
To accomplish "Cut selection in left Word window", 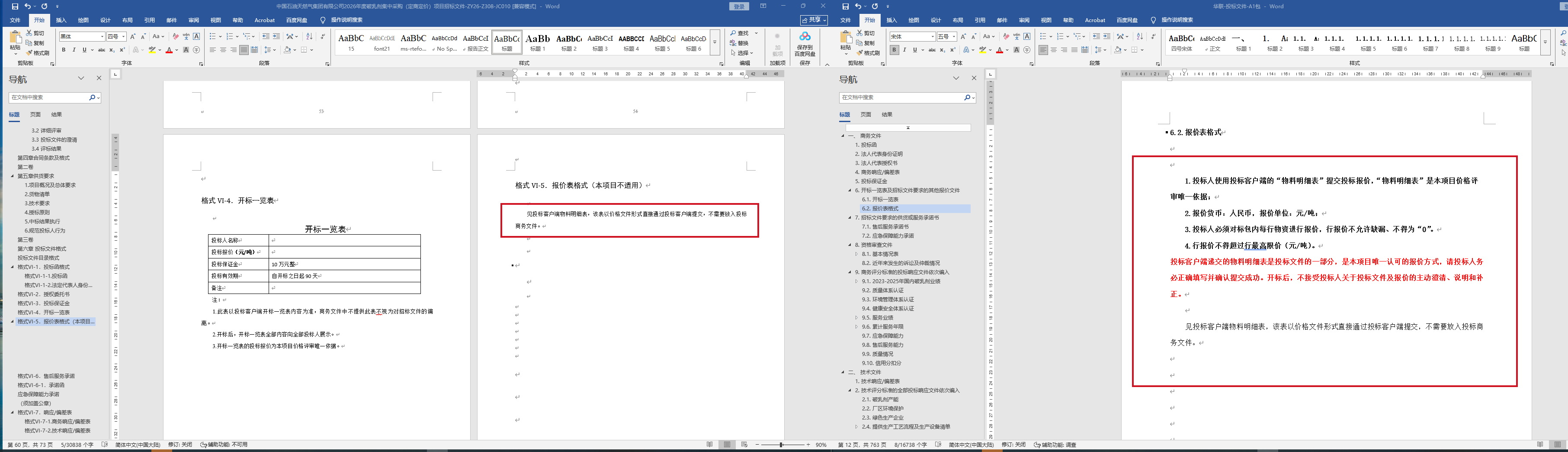I will point(36,33).
